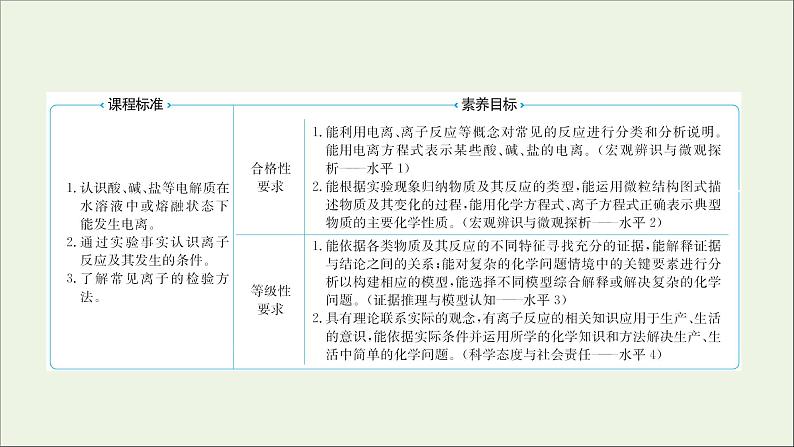Click the 素养目标 header label

tap(489, 105)
